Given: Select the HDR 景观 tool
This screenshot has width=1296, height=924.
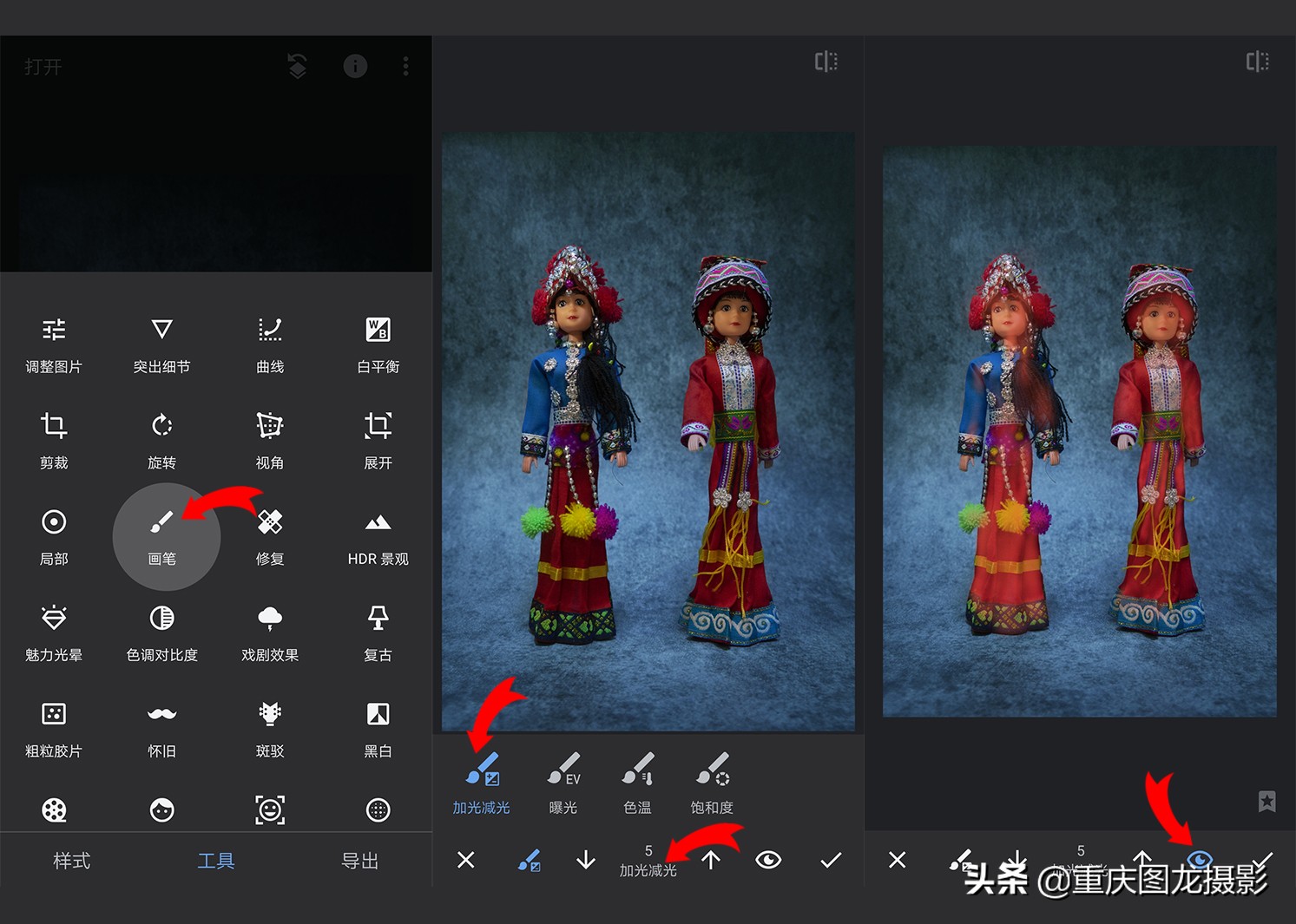Looking at the screenshot, I should (x=377, y=536).
